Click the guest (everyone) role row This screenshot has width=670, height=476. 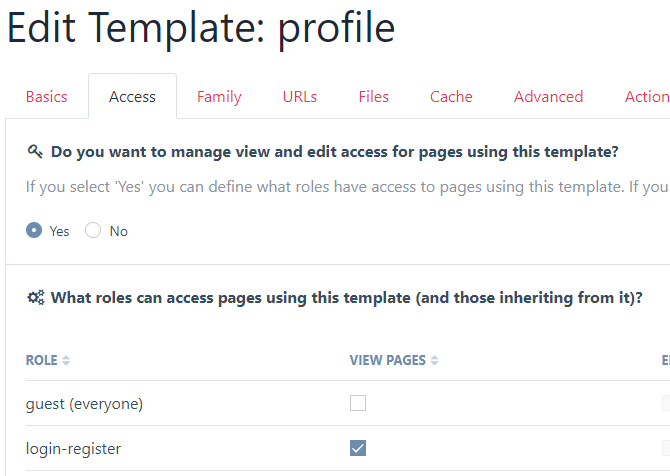coord(84,404)
